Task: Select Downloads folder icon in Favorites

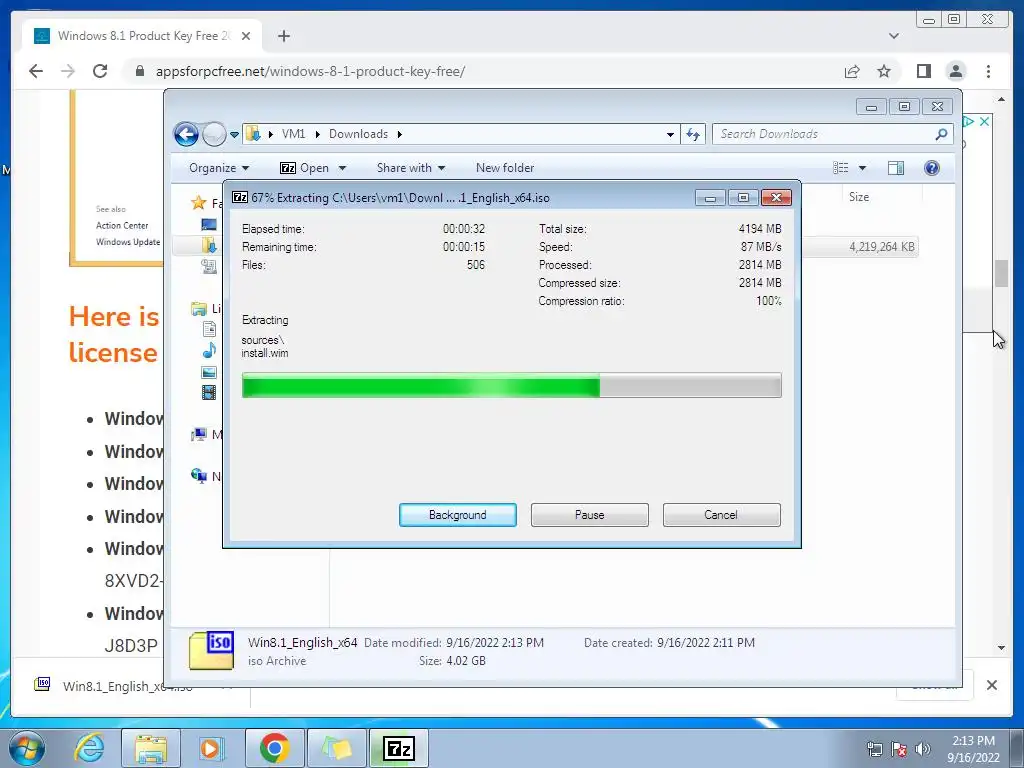Action: (x=209, y=246)
